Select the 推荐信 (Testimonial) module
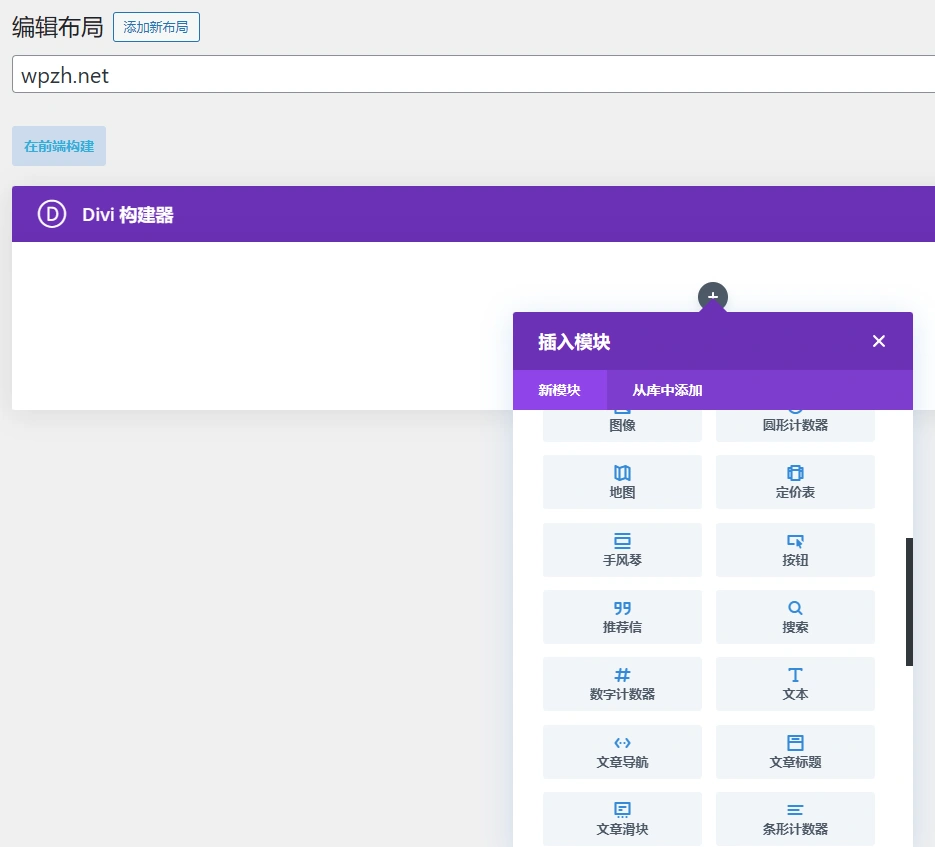 click(621, 617)
